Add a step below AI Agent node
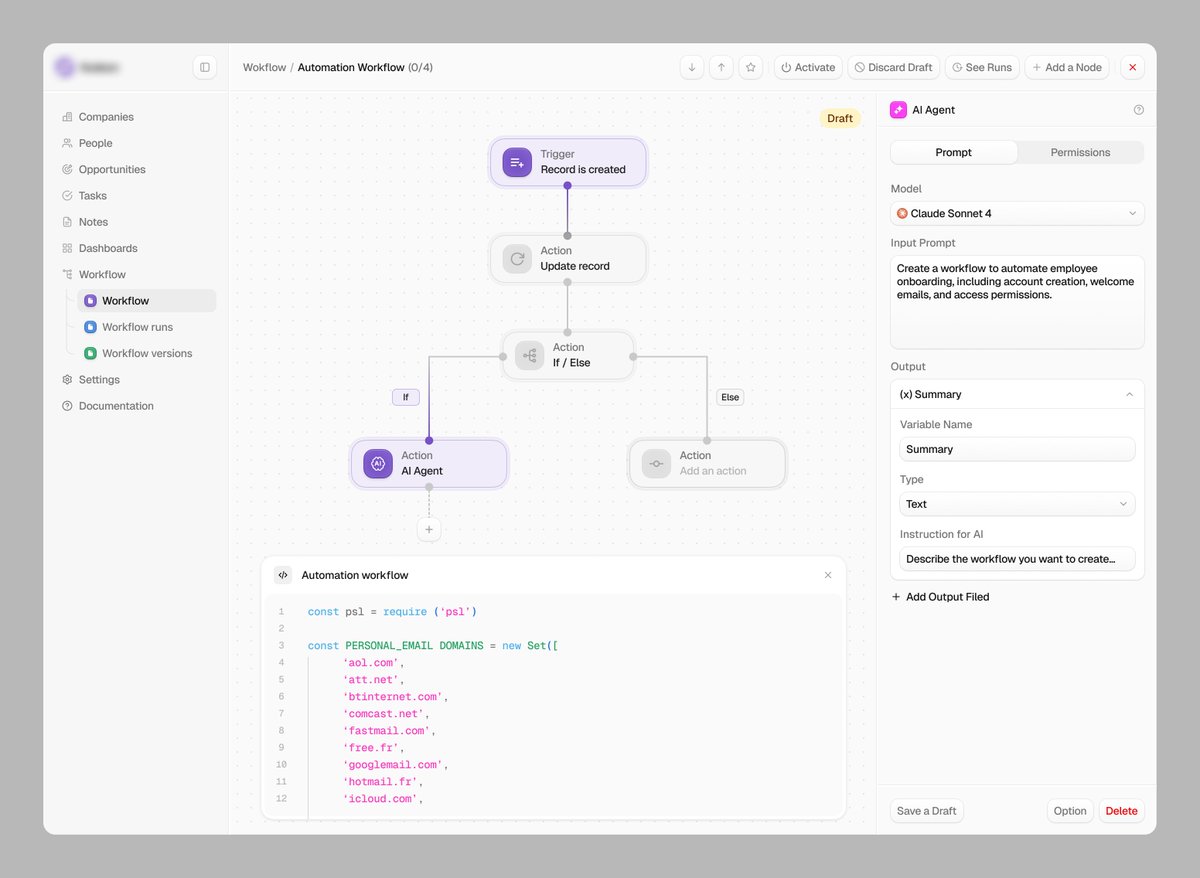1200x878 pixels. click(x=429, y=530)
